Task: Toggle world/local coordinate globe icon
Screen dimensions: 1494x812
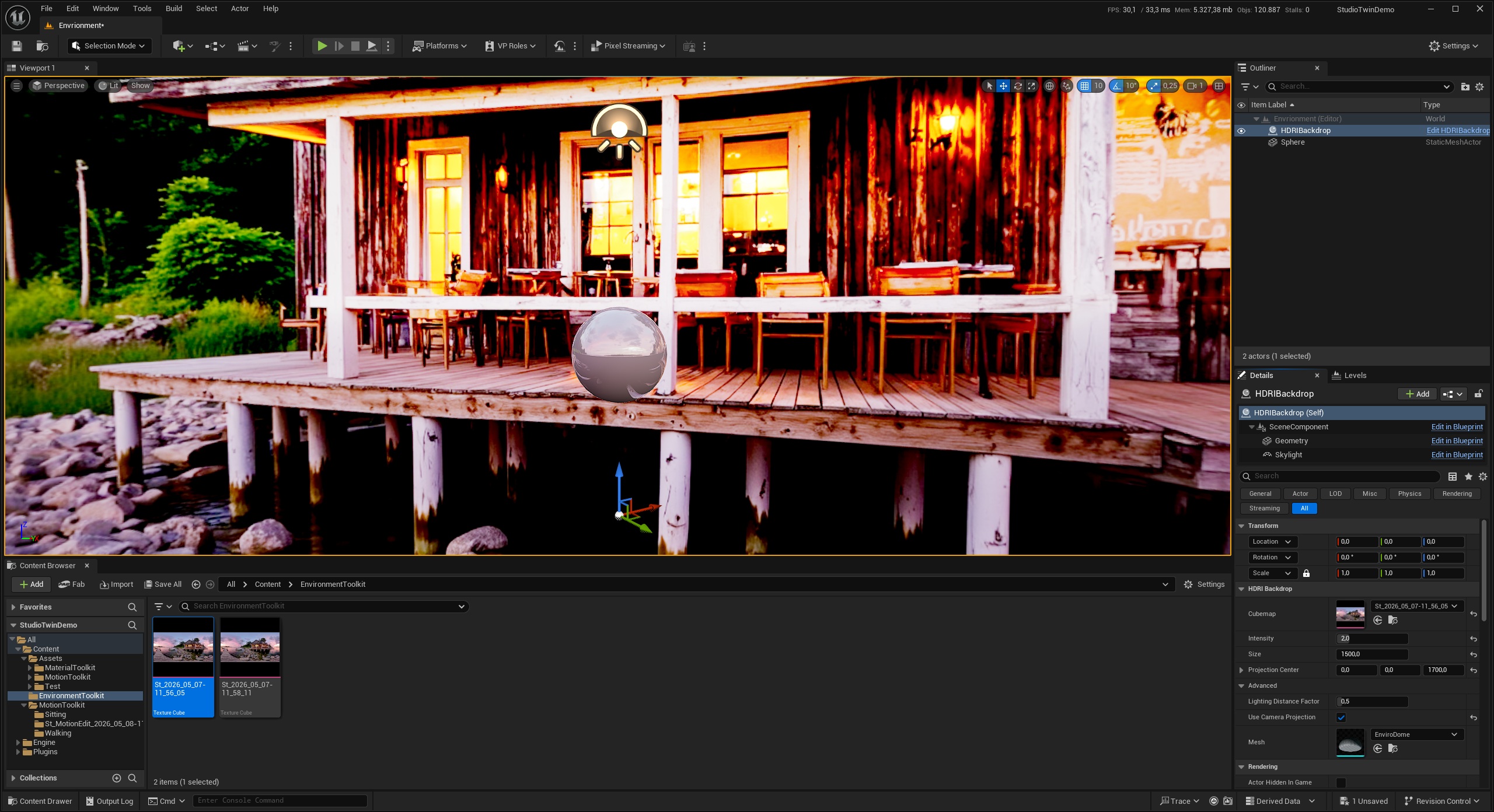Action: click(x=1049, y=86)
